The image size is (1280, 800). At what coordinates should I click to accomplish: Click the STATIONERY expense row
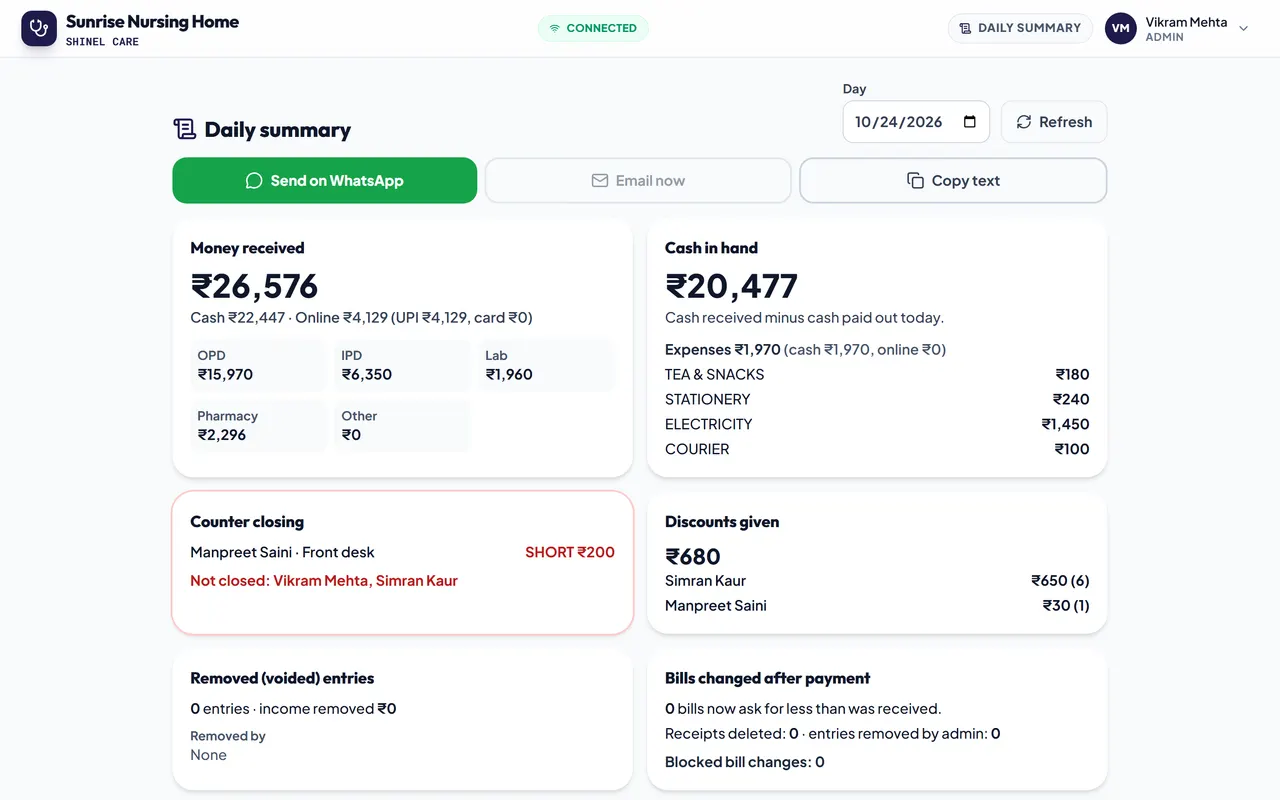[x=877, y=399]
